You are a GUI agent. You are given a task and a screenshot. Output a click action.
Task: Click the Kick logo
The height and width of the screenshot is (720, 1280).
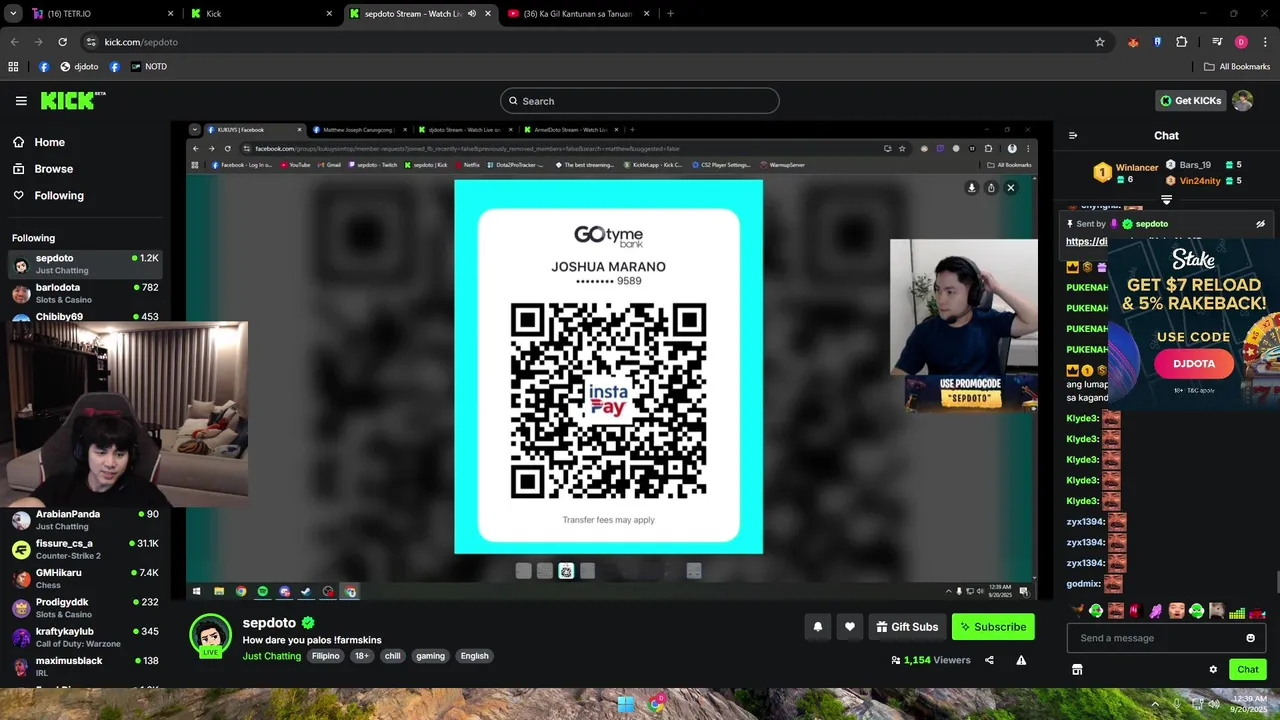[72, 100]
